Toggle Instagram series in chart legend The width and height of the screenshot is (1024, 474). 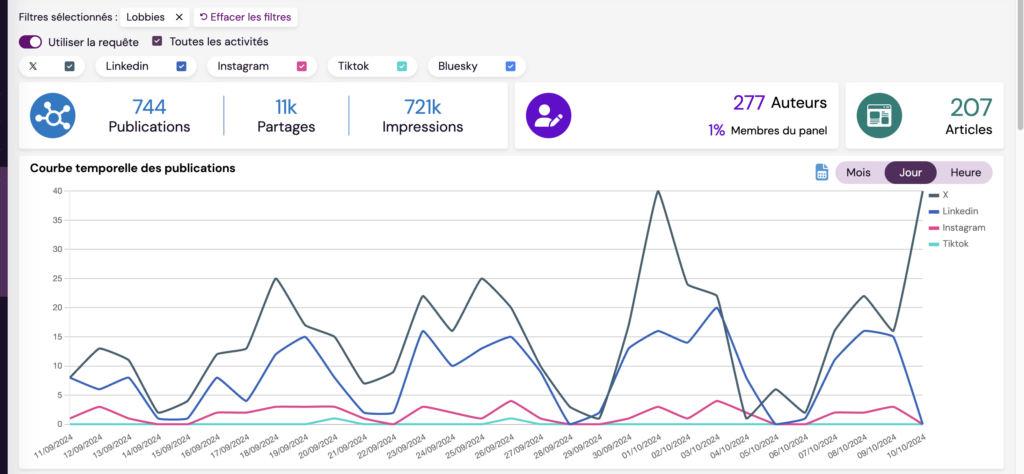[959, 227]
